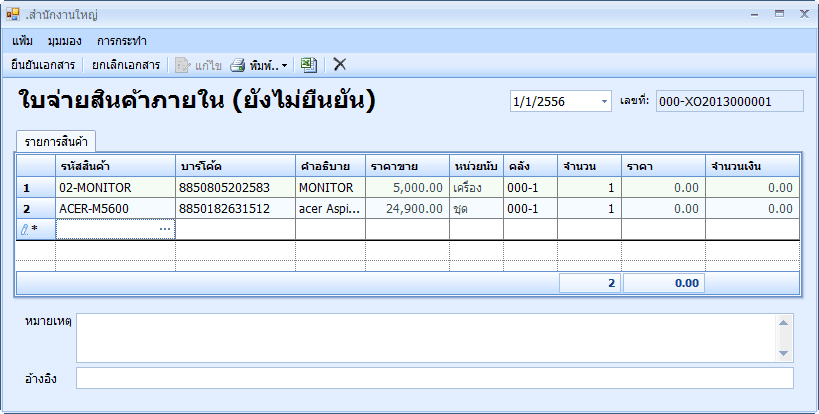Click the remarks box scrollbar down arrow
The image size is (819, 414).
click(x=785, y=354)
